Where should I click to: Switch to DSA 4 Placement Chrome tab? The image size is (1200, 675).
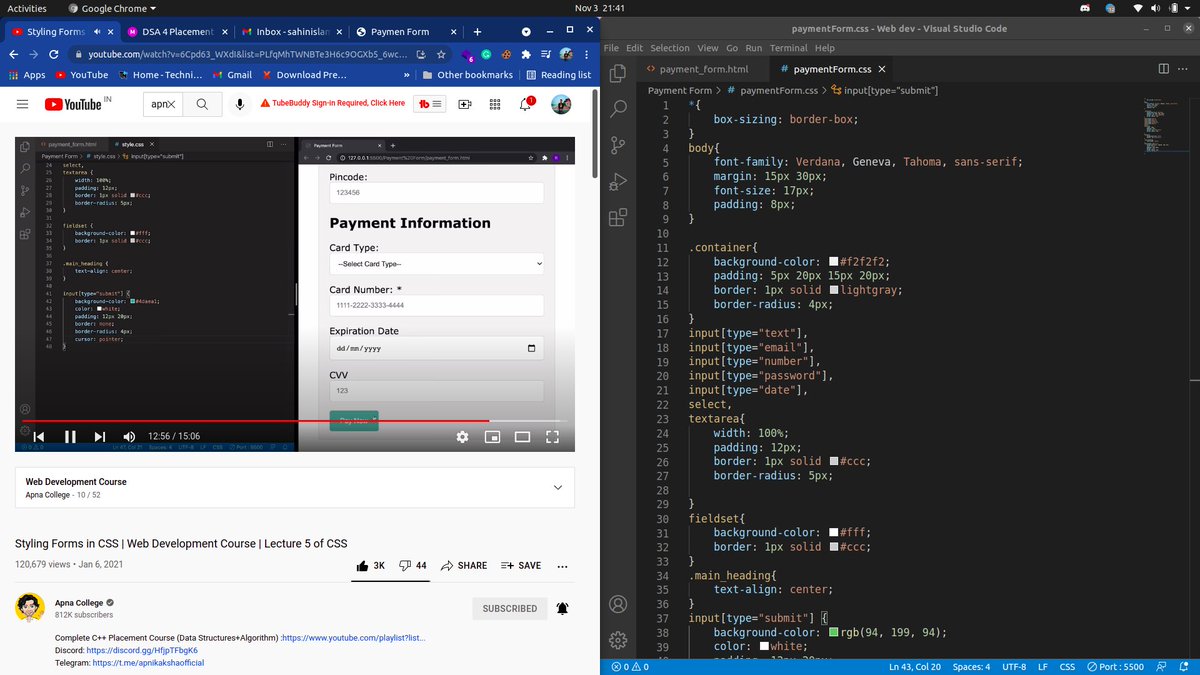178,32
